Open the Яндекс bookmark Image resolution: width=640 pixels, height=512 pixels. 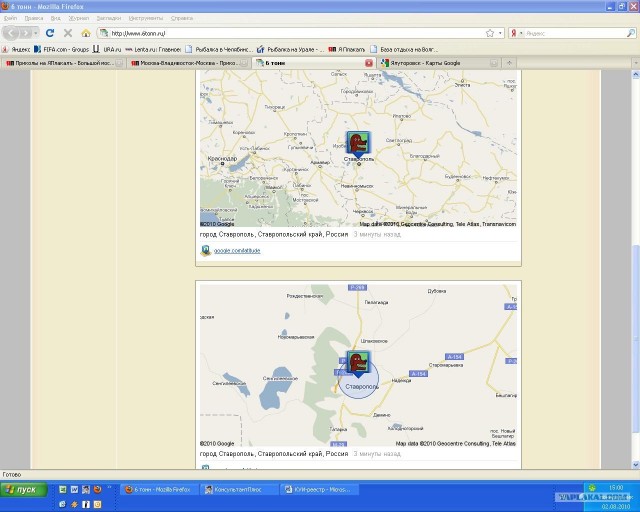[16, 49]
